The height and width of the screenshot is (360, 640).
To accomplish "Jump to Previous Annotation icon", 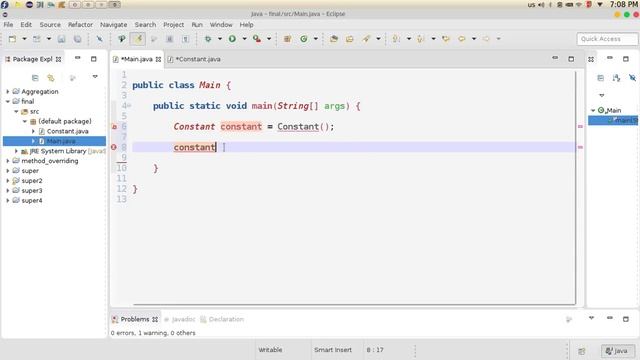I will 421,39.
